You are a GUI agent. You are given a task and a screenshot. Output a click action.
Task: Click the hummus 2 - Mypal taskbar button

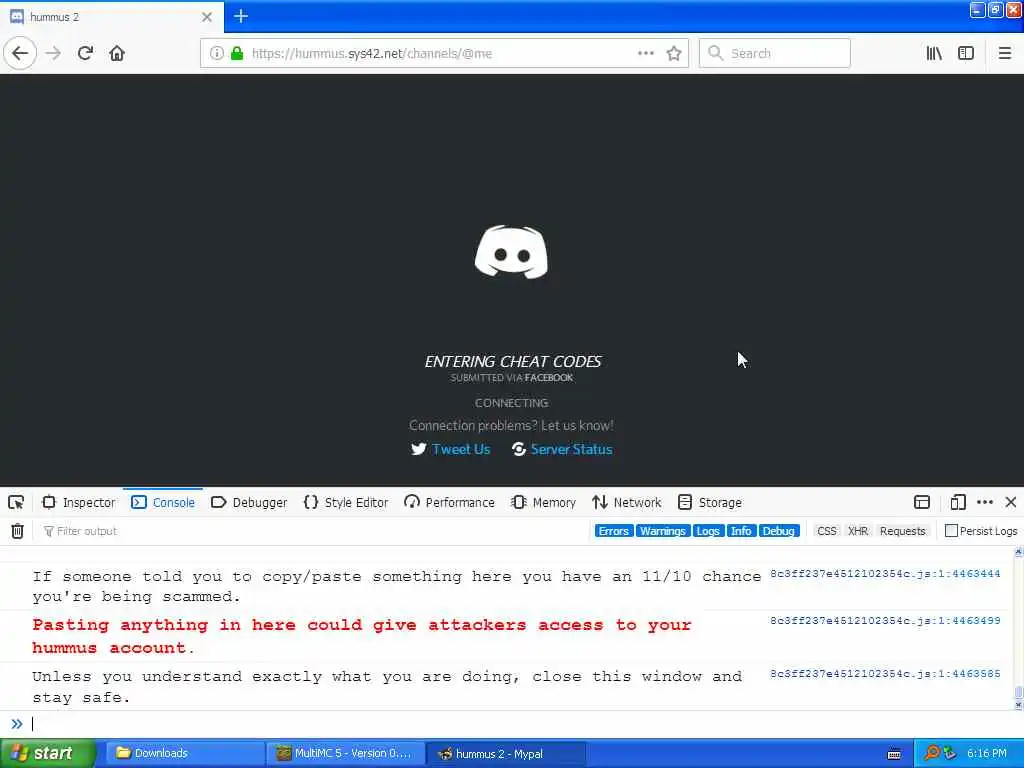pos(505,753)
